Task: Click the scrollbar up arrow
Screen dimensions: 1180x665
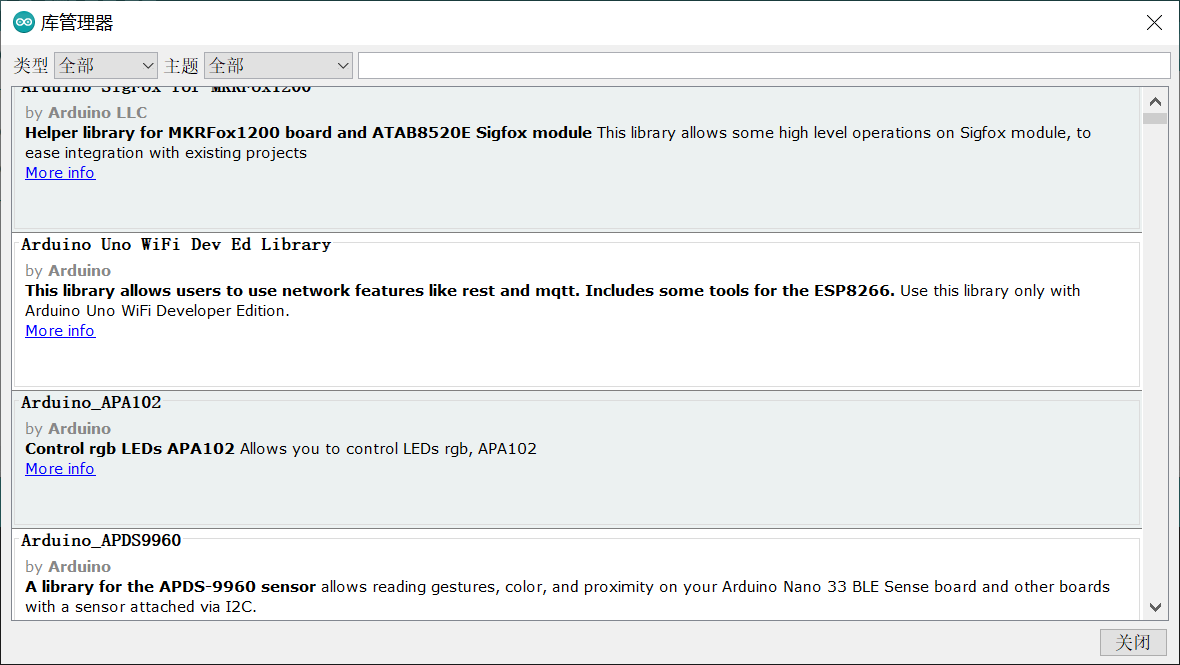Action: (1155, 101)
